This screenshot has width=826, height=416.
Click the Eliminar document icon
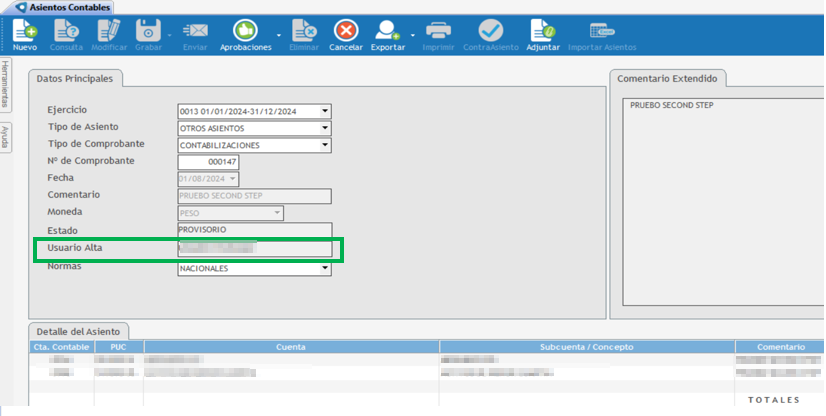(304, 31)
